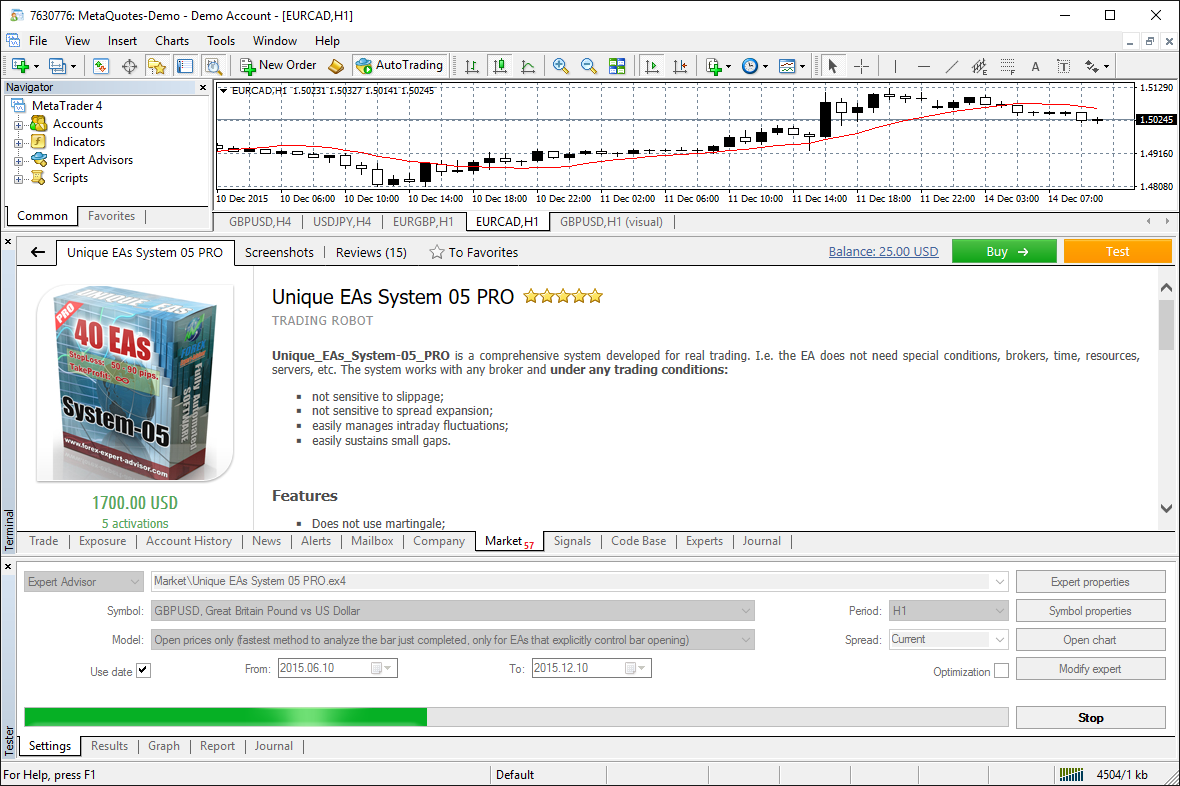The width and height of the screenshot is (1180, 786).
Task: Expand the Expert Advisors tree node
Action: coord(19,160)
